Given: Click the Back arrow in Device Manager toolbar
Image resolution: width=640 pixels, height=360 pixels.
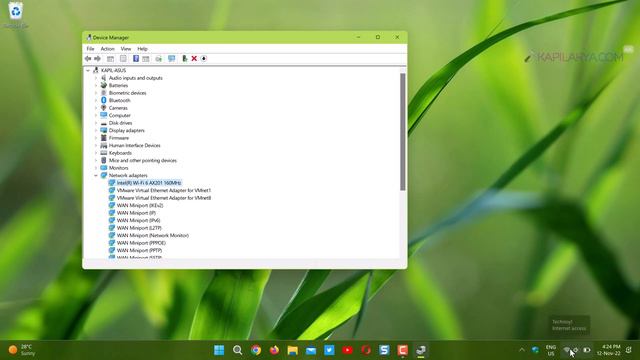Looking at the screenshot, I should coord(88,59).
